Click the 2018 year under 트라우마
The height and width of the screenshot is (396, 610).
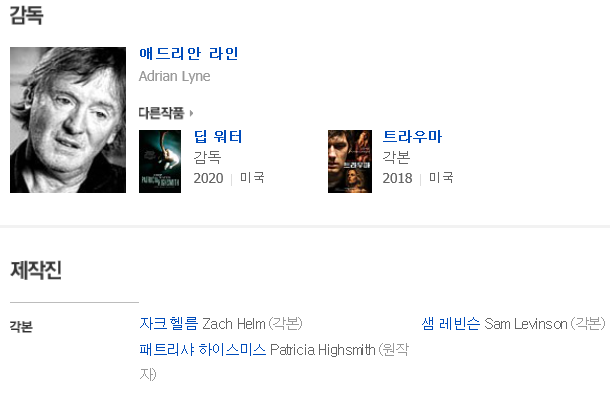[x=397, y=178]
